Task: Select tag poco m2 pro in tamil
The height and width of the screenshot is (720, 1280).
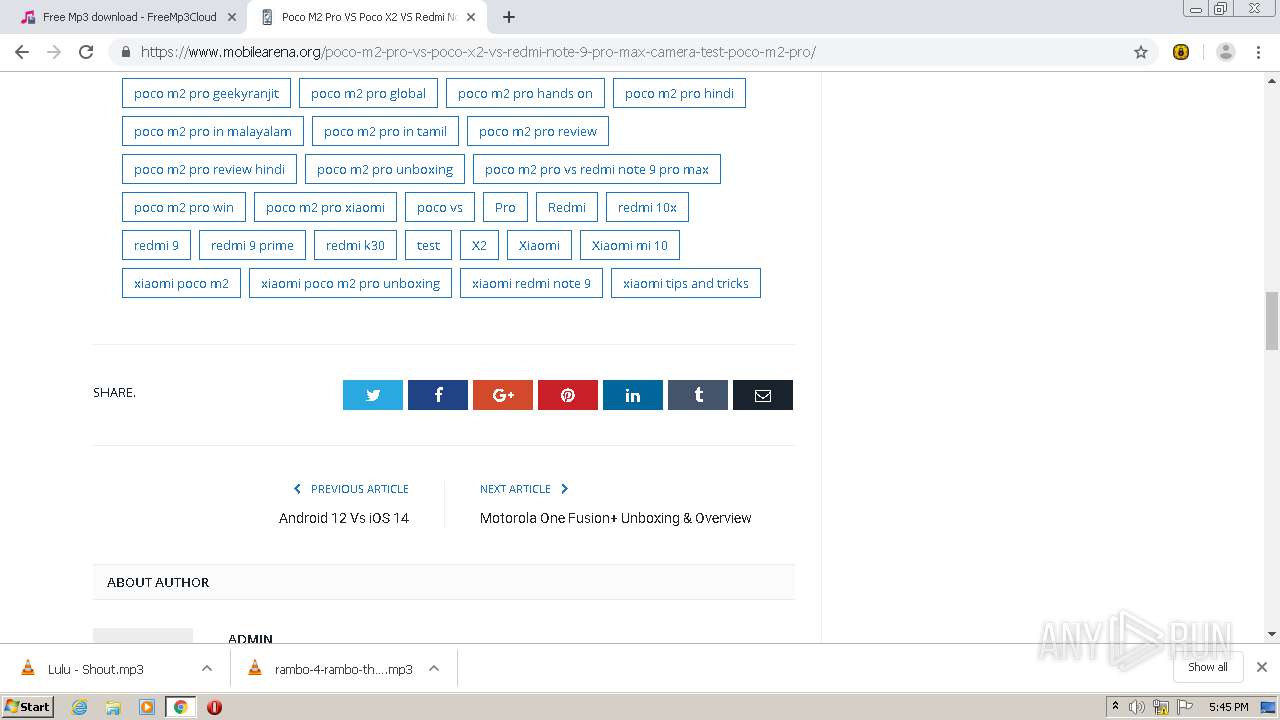Action: point(385,131)
